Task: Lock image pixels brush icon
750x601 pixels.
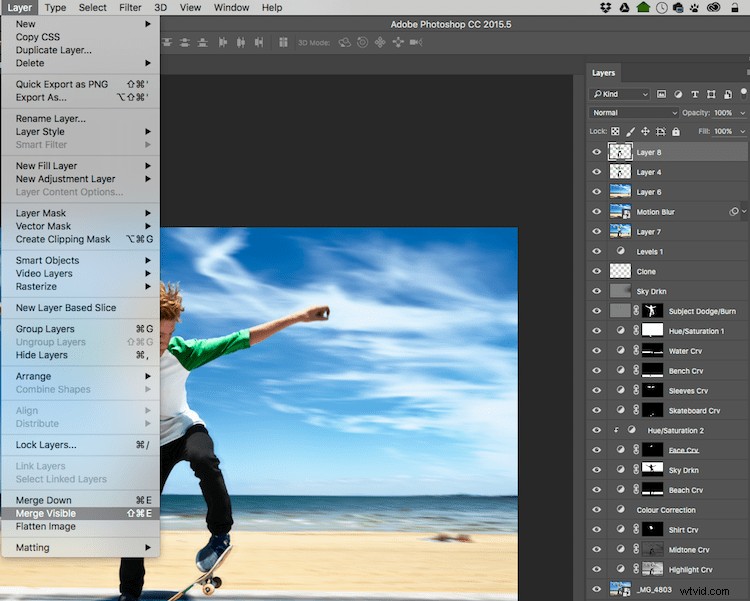Action: [630, 132]
